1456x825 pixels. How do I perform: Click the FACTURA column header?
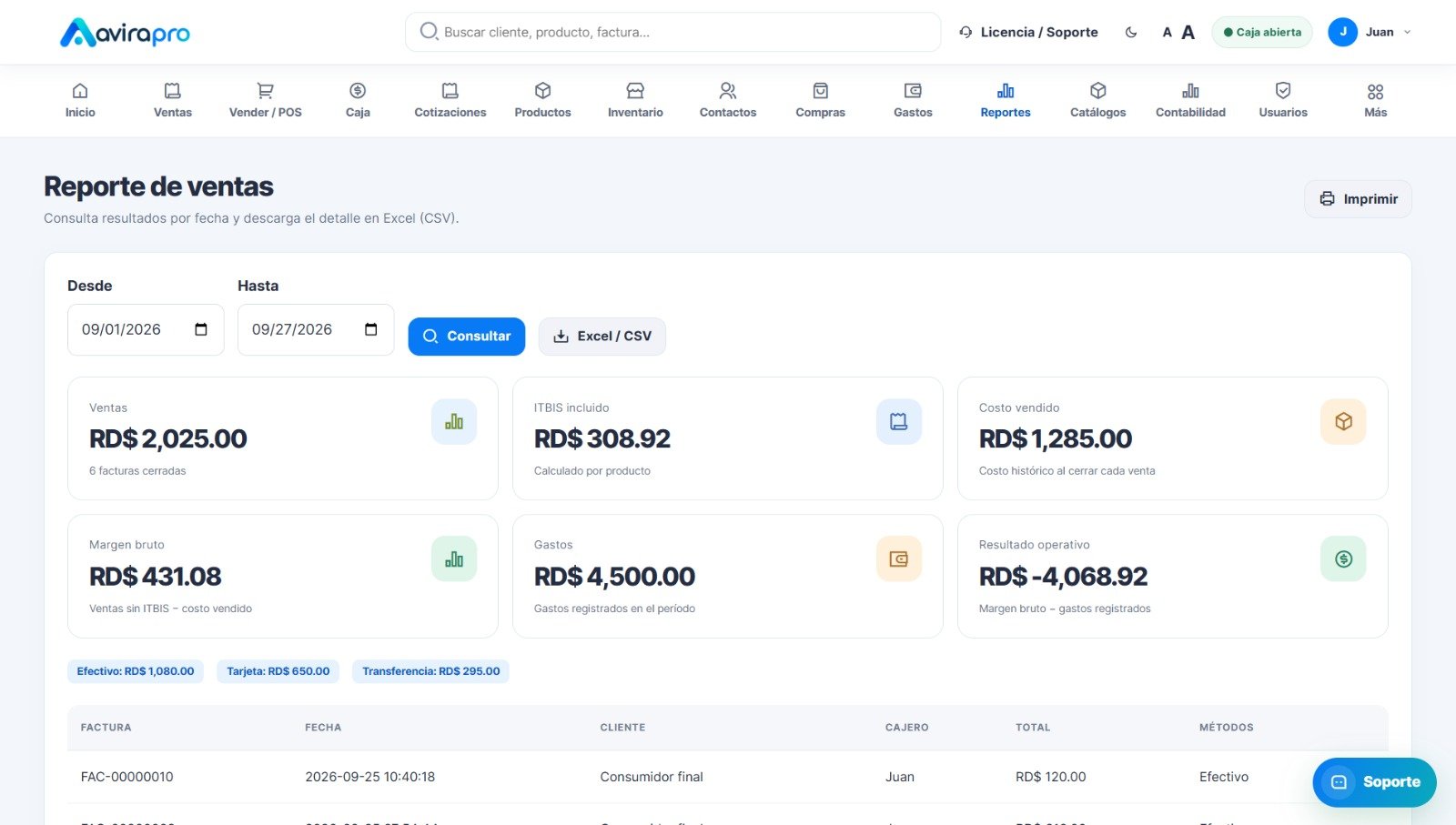(106, 728)
